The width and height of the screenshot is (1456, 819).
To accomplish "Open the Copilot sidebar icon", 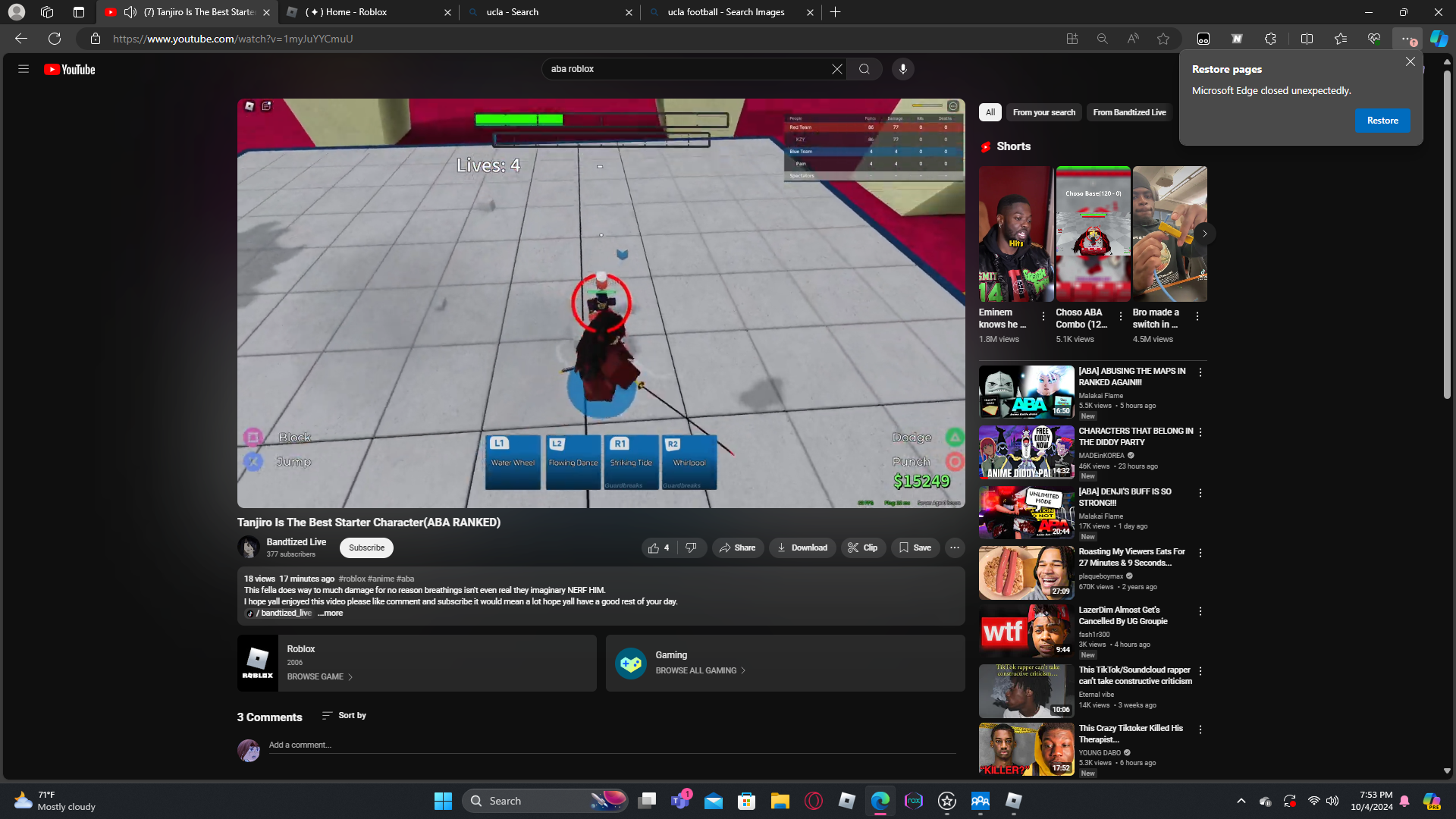I will pos(1439,39).
